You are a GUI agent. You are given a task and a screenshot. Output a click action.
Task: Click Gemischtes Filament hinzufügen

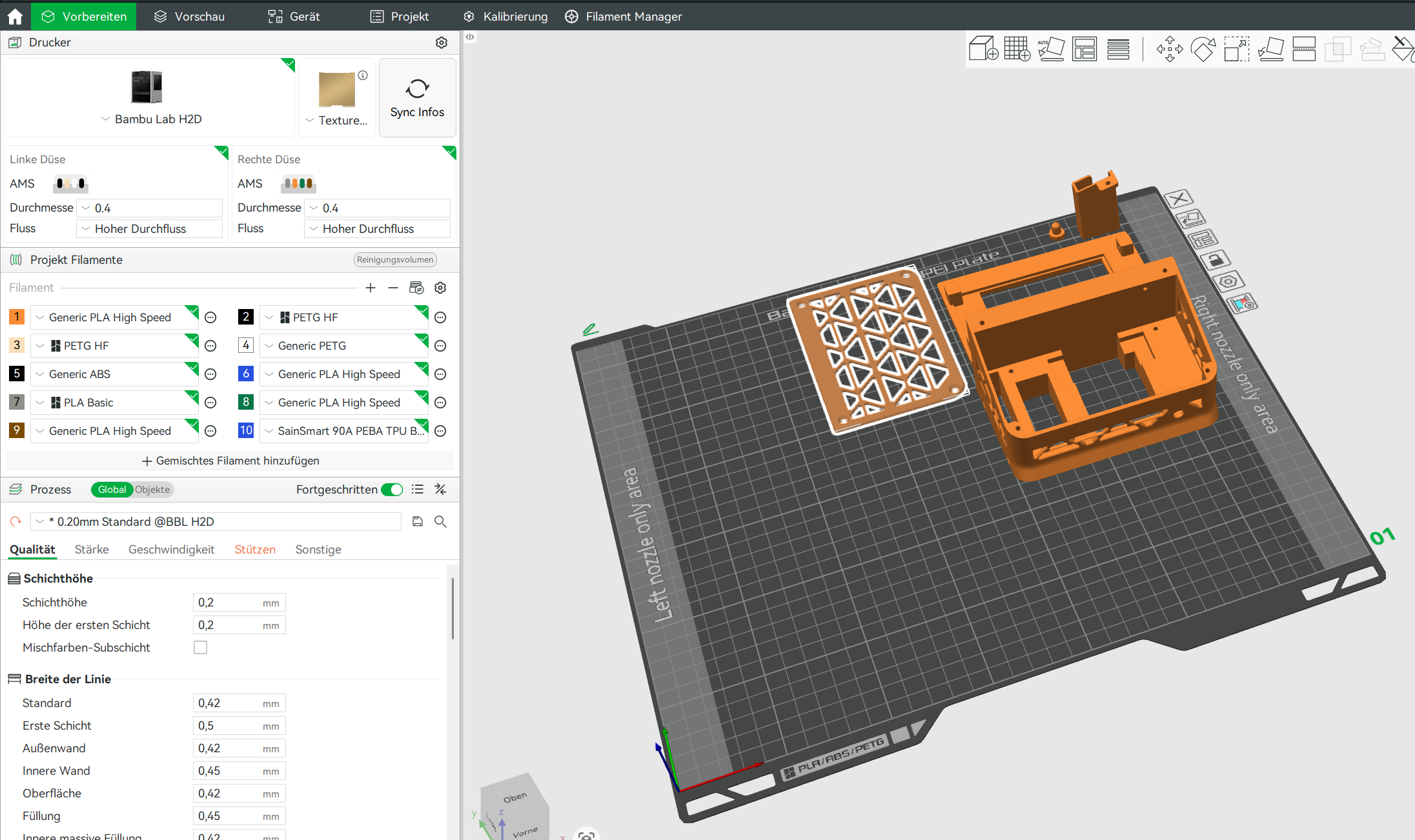230,461
